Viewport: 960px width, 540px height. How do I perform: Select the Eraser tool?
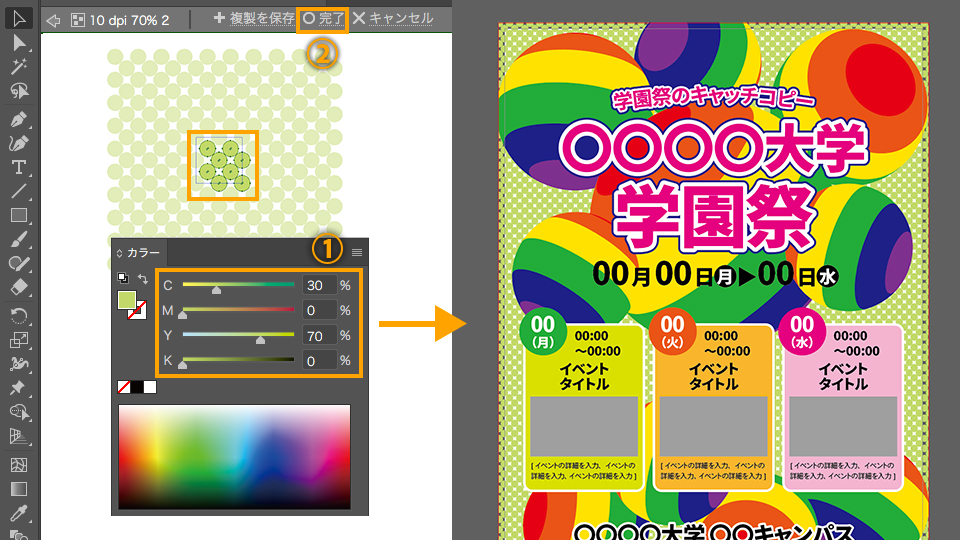pyautogui.click(x=19, y=287)
